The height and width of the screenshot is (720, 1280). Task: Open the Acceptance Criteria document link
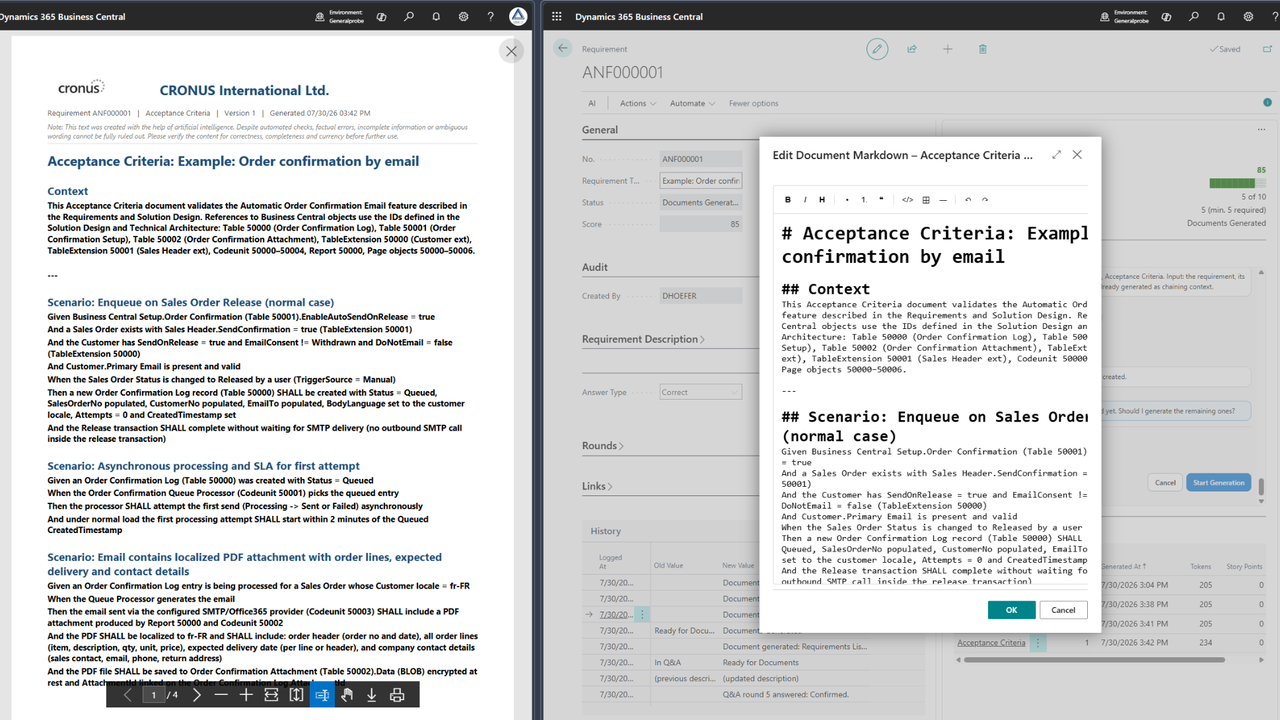[991, 642]
